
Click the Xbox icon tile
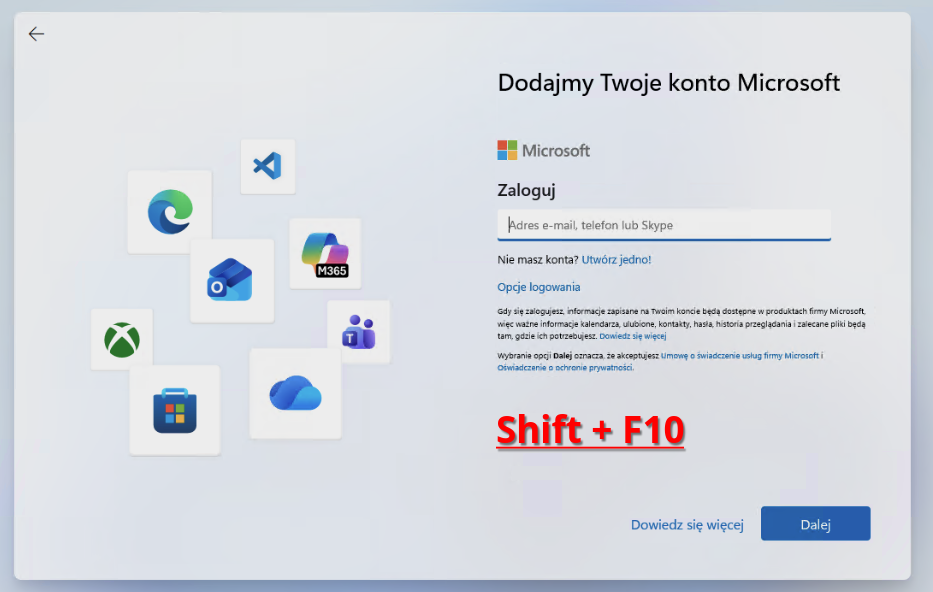[x=122, y=339]
